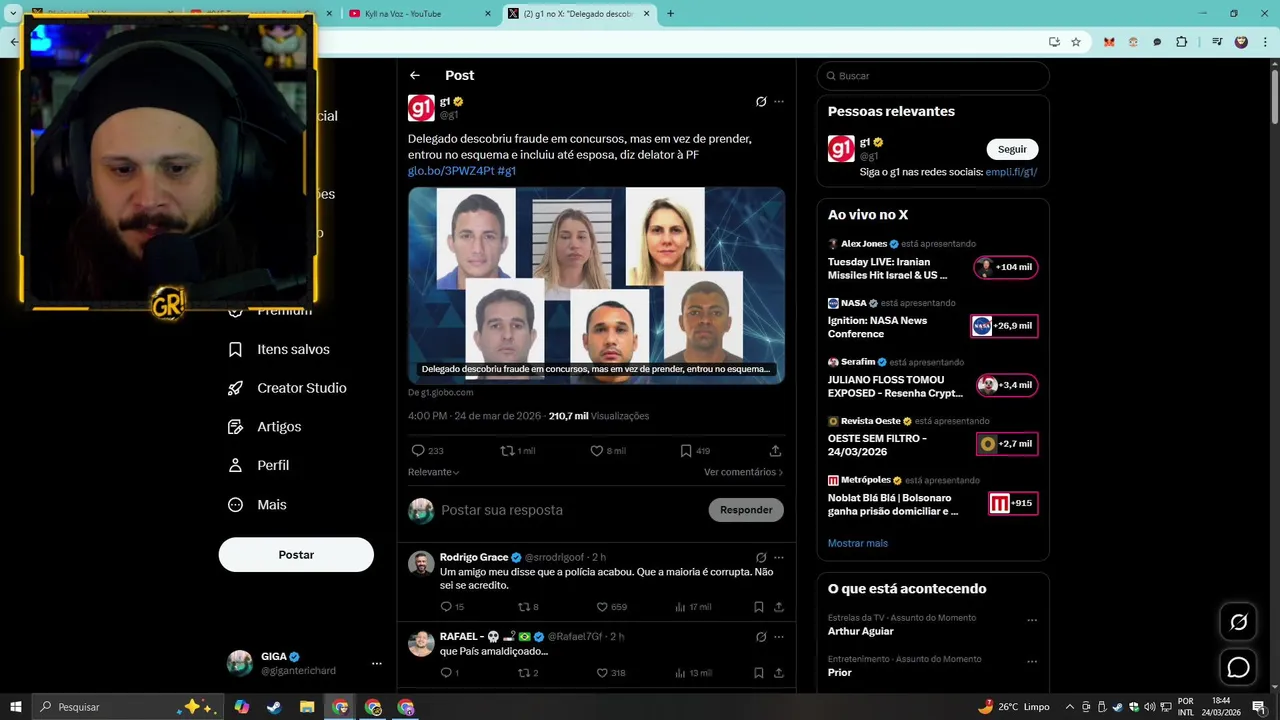Open the Mais menu in sidebar
This screenshot has width=1280, height=720.
[258, 505]
